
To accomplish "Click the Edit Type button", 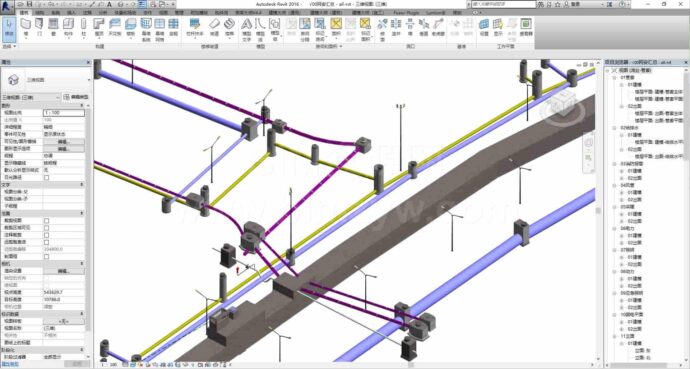I will pos(77,97).
